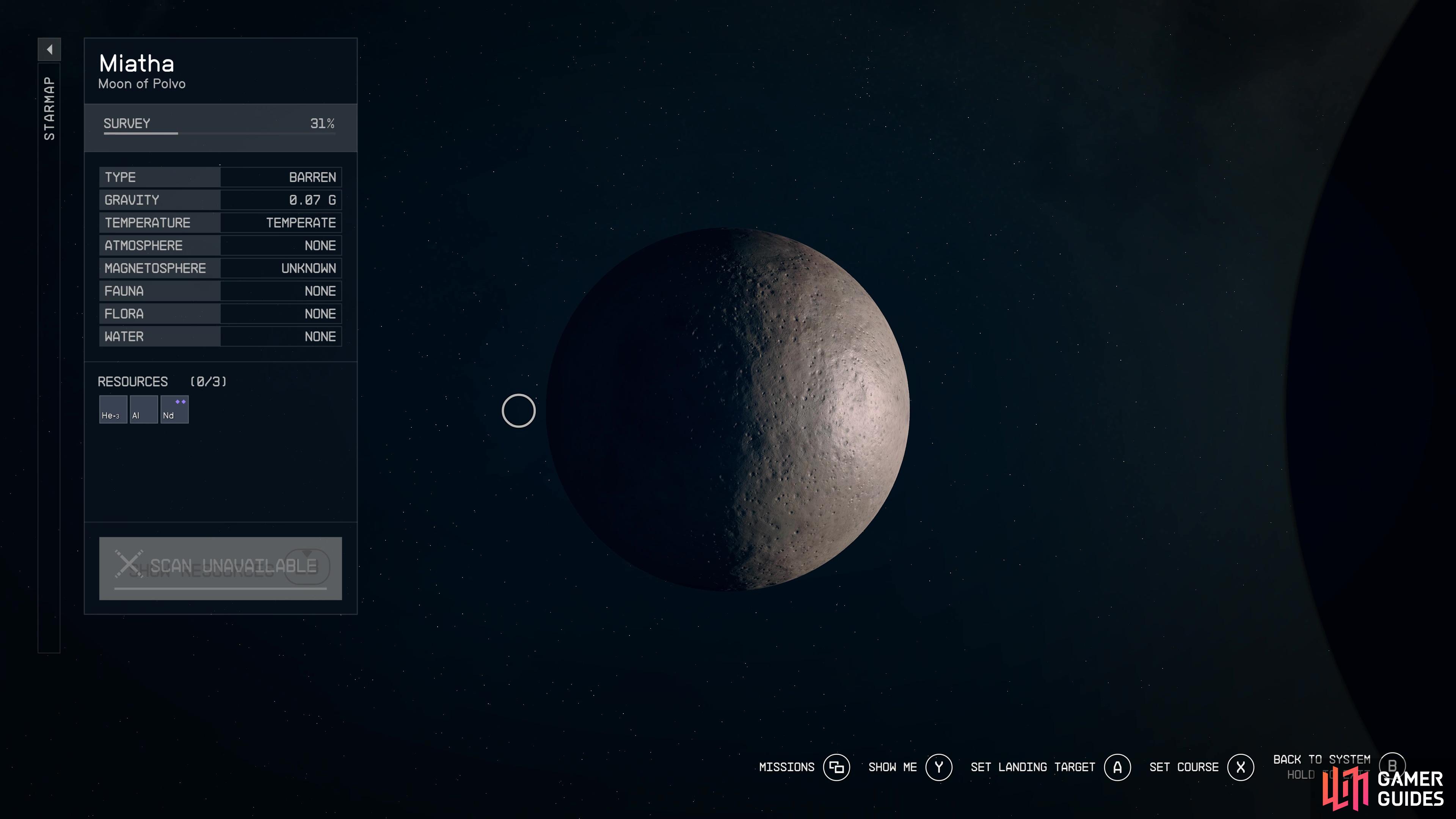This screenshot has width=1456, height=819.
Task: Click the WATER row value NONE
Action: coord(320,336)
